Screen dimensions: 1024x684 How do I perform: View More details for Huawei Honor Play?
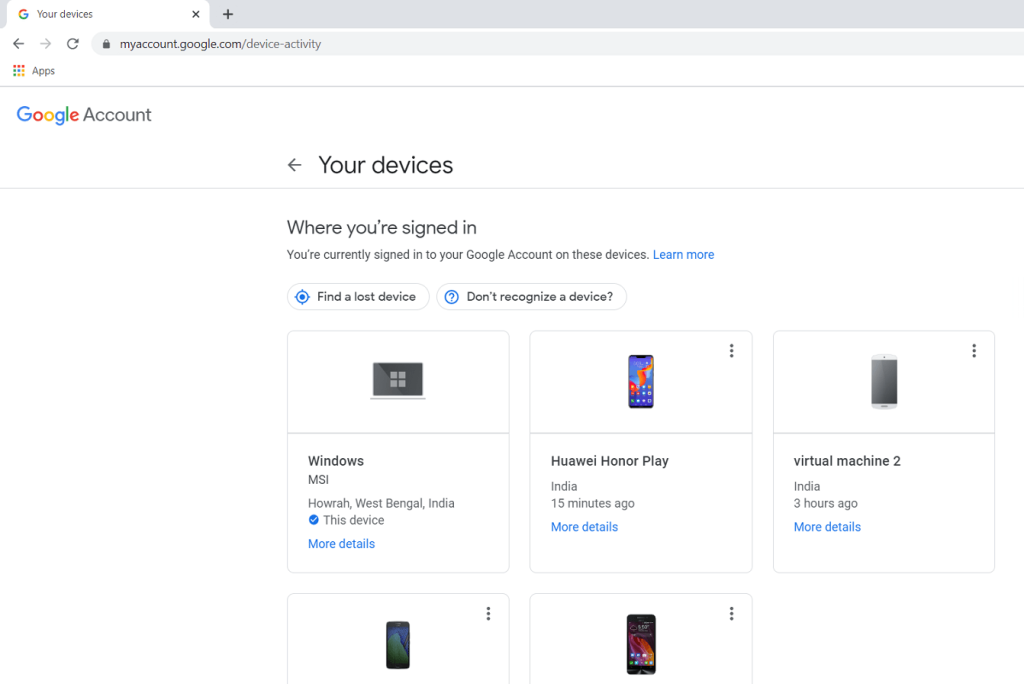tap(584, 527)
